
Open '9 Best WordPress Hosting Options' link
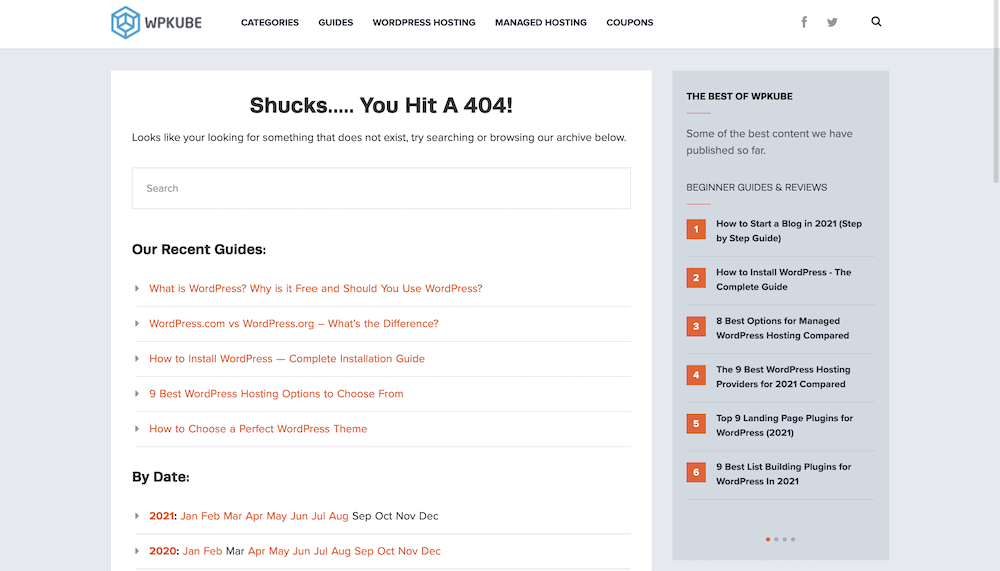(276, 394)
